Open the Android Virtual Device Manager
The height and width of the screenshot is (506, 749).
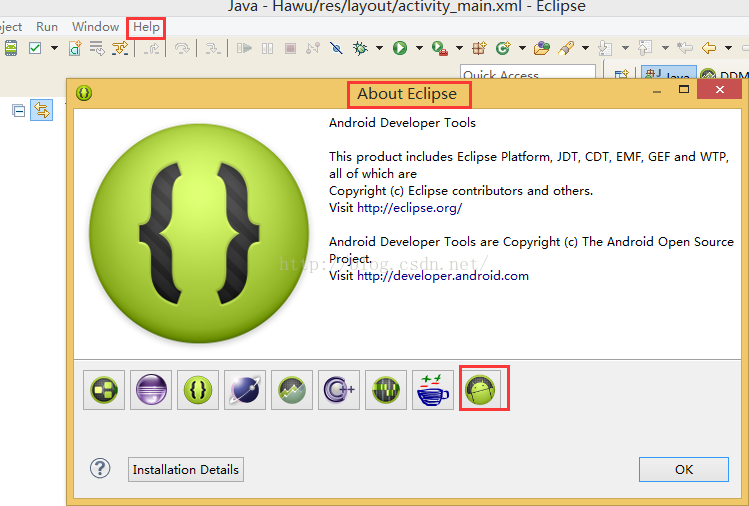(x=11, y=48)
